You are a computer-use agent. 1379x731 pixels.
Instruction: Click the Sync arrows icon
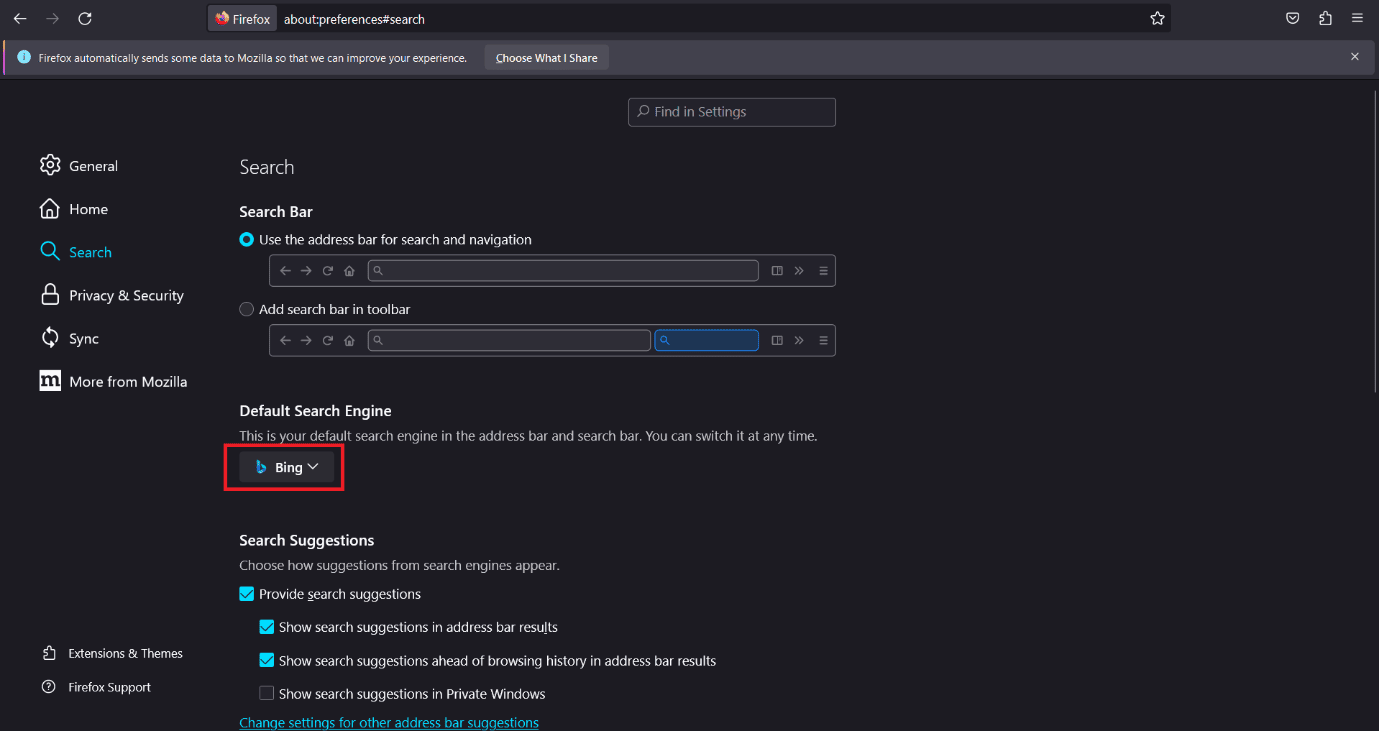pos(50,337)
